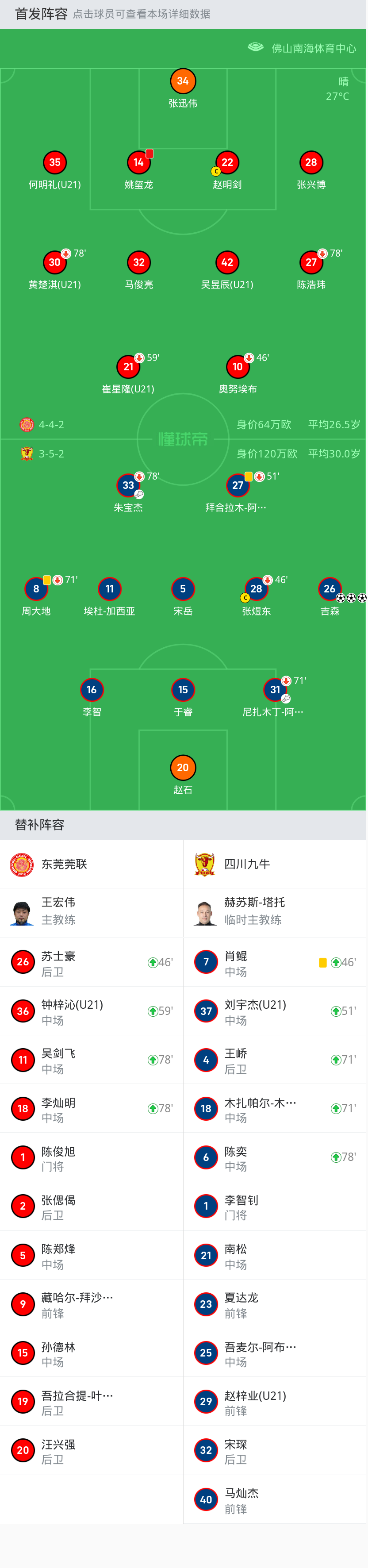Select number 14 姚玺龙 player badge
Screen dimensions: 368x1568
[139, 162]
